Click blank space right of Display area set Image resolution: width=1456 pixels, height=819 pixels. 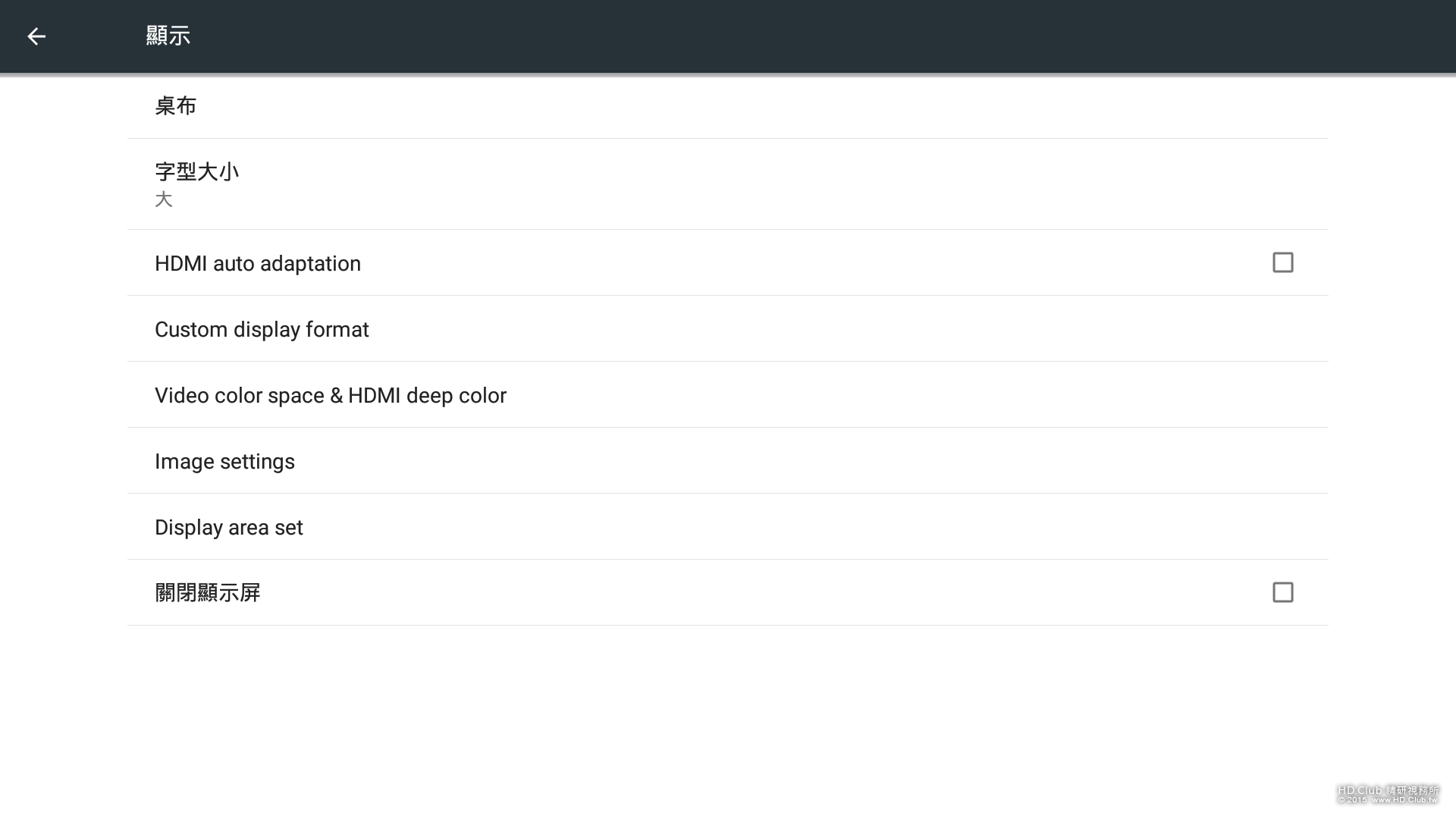pos(834,528)
